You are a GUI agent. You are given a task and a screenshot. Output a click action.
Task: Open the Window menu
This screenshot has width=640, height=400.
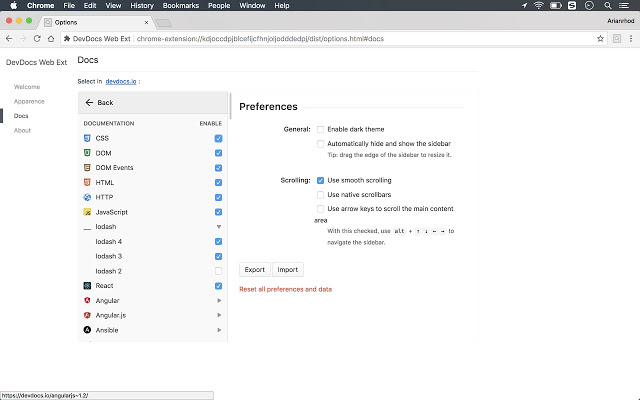252,5
